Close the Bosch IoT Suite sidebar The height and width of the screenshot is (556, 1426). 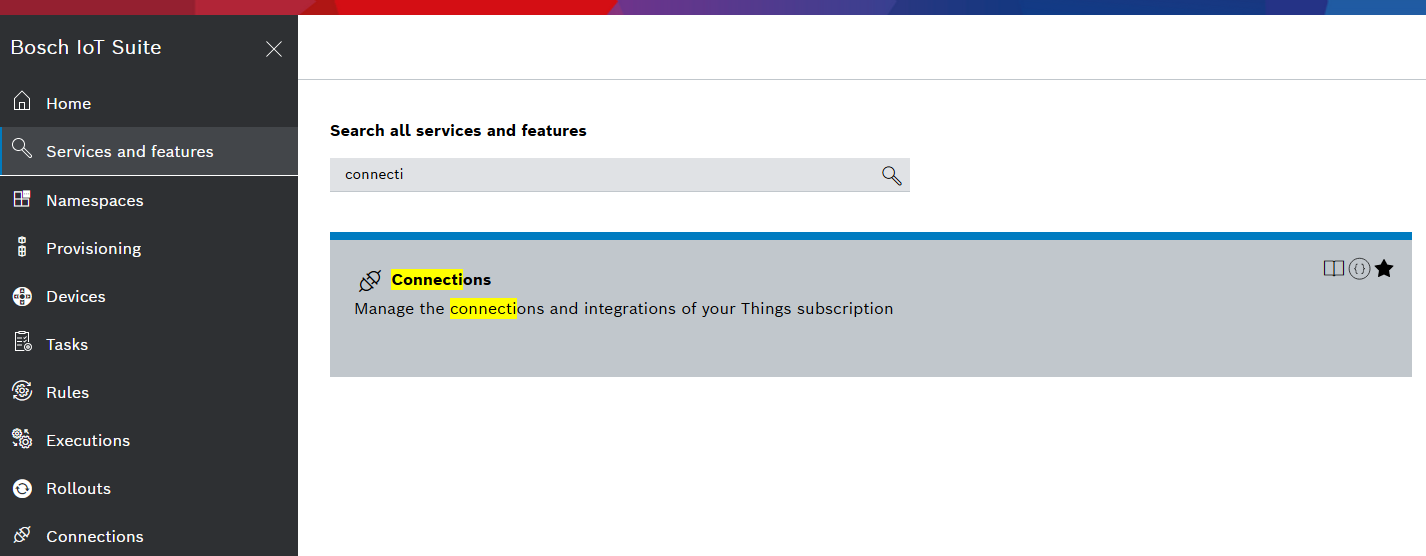point(274,49)
